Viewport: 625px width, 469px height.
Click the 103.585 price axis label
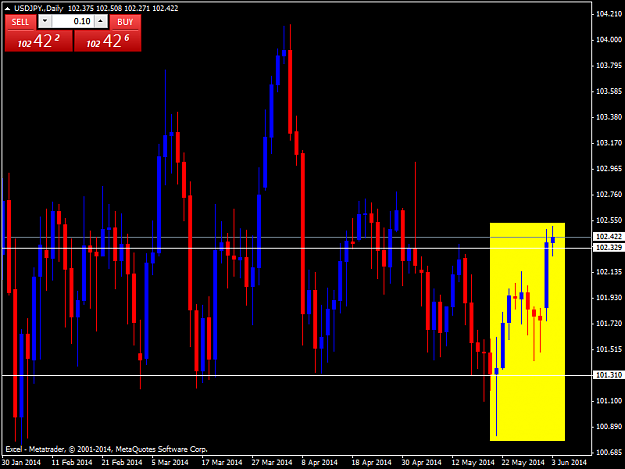point(609,92)
